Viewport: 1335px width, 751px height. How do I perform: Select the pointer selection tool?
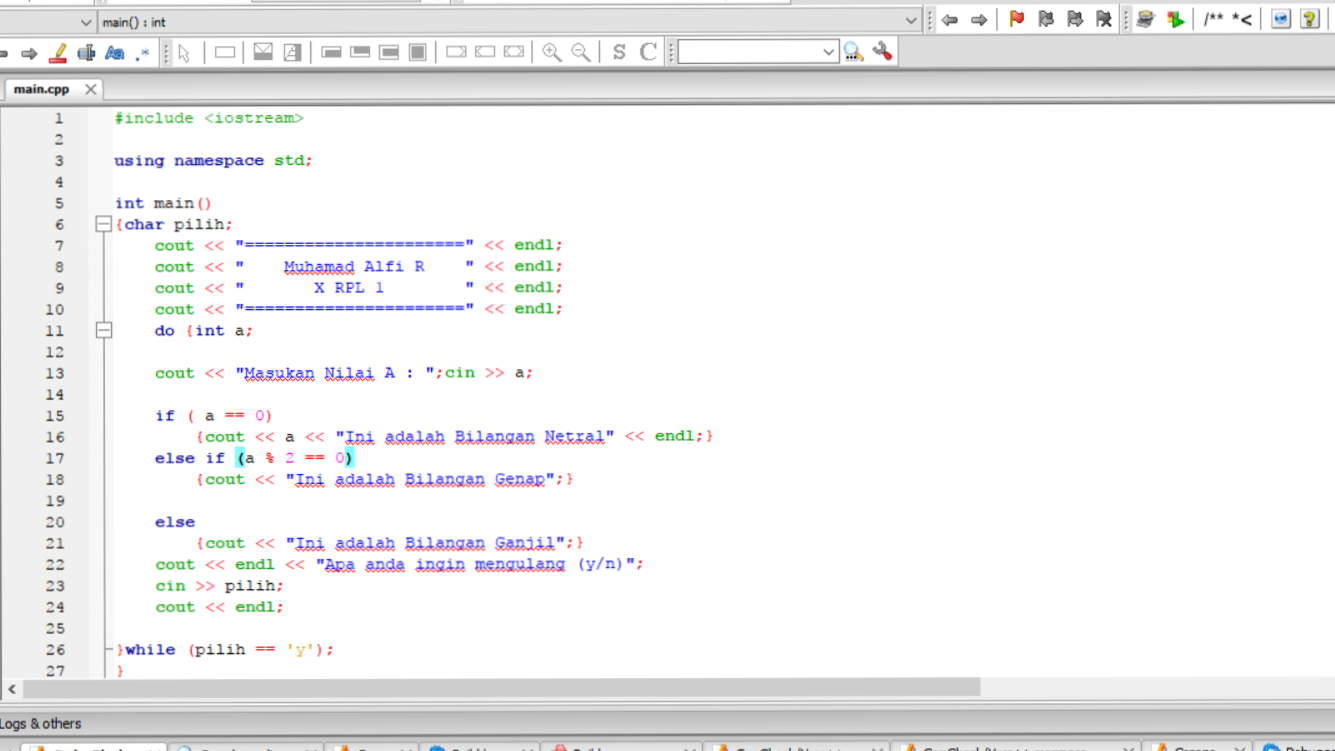pos(184,52)
